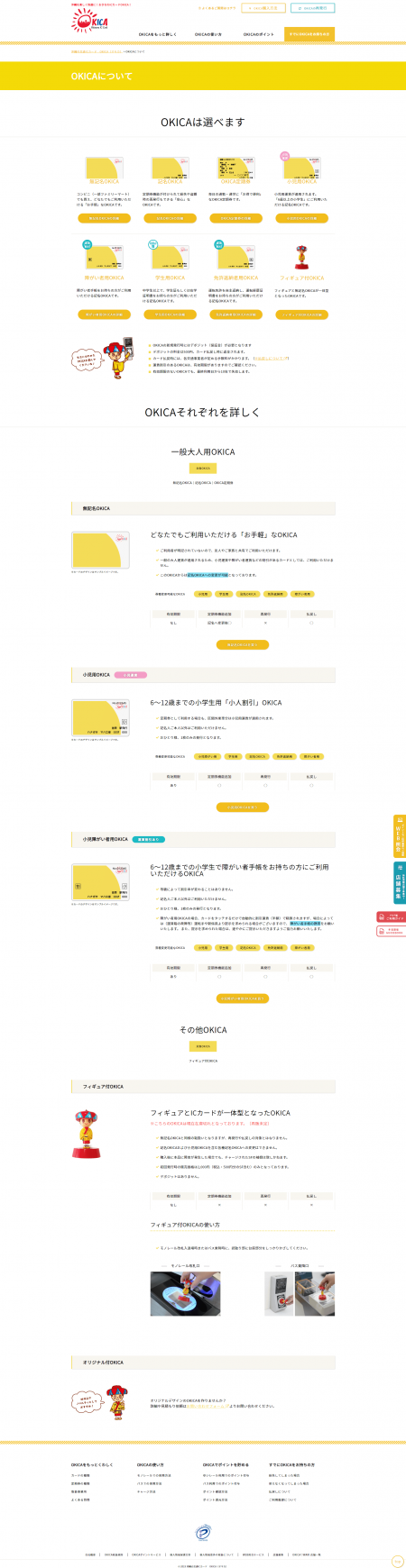
Task: Click footer heading OKICAでポイントを貯める
Action: pos(226,1464)
